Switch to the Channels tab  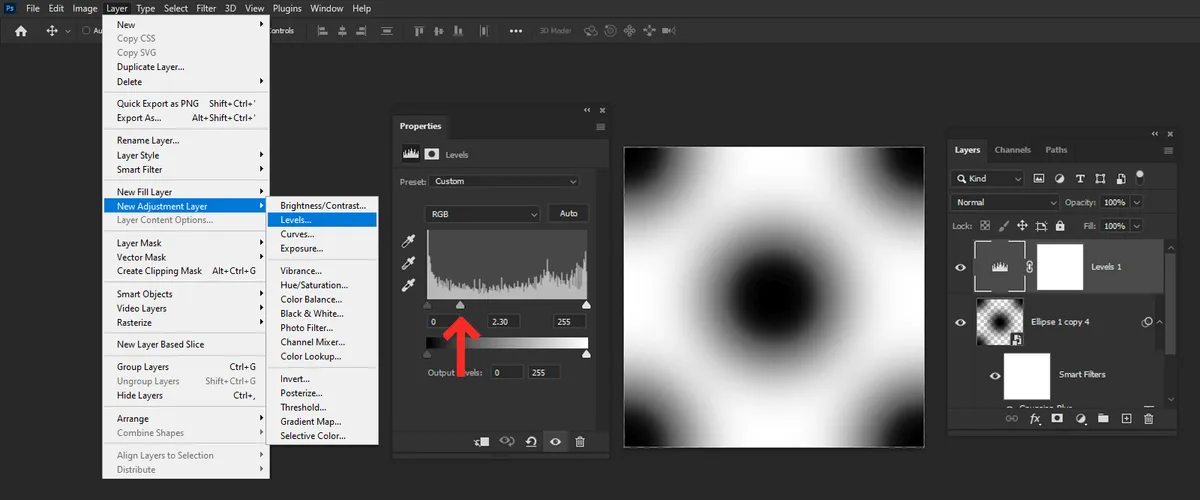tap(1012, 150)
